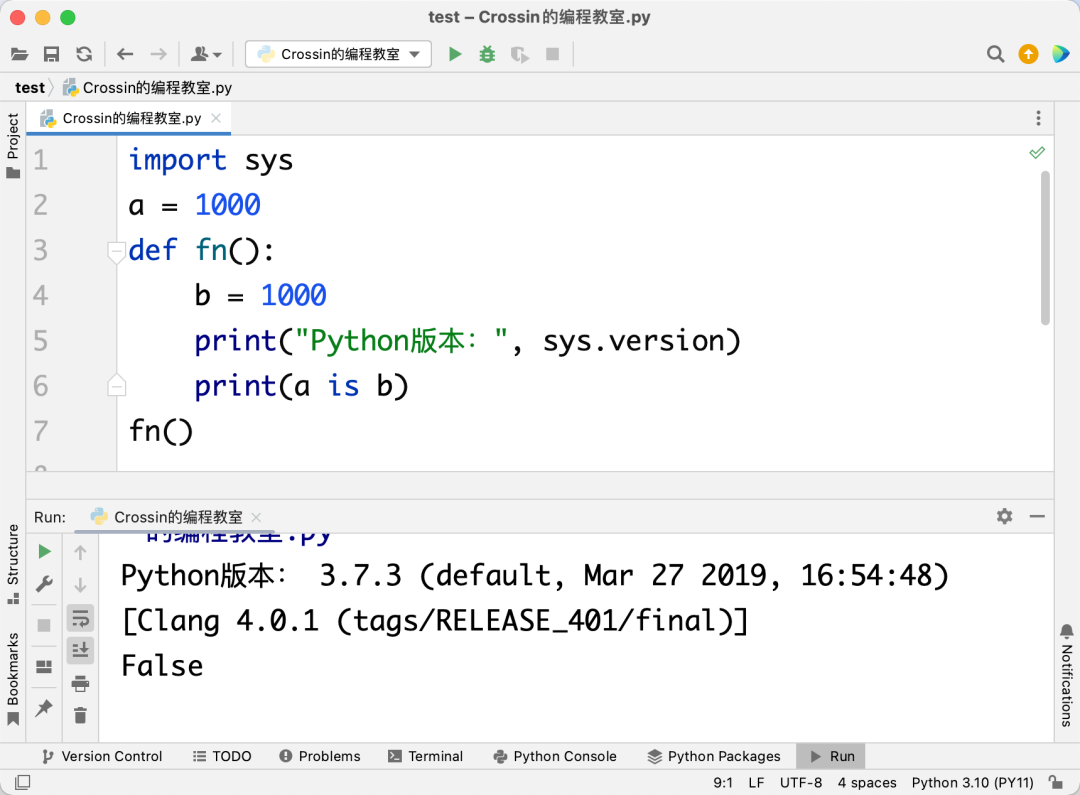Clear console output with trash icon
The width and height of the screenshot is (1080, 795).
81,715
